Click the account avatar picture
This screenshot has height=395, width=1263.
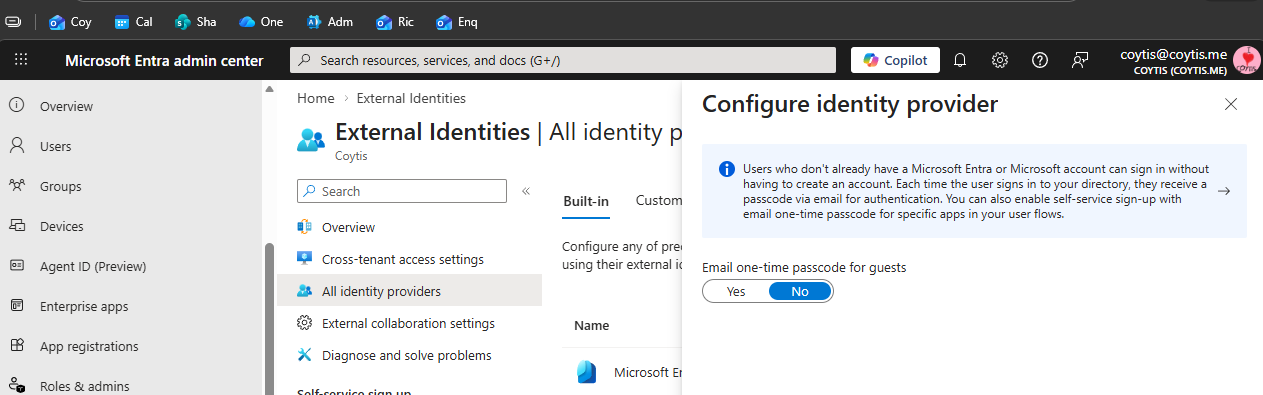tap(1247, 60)
